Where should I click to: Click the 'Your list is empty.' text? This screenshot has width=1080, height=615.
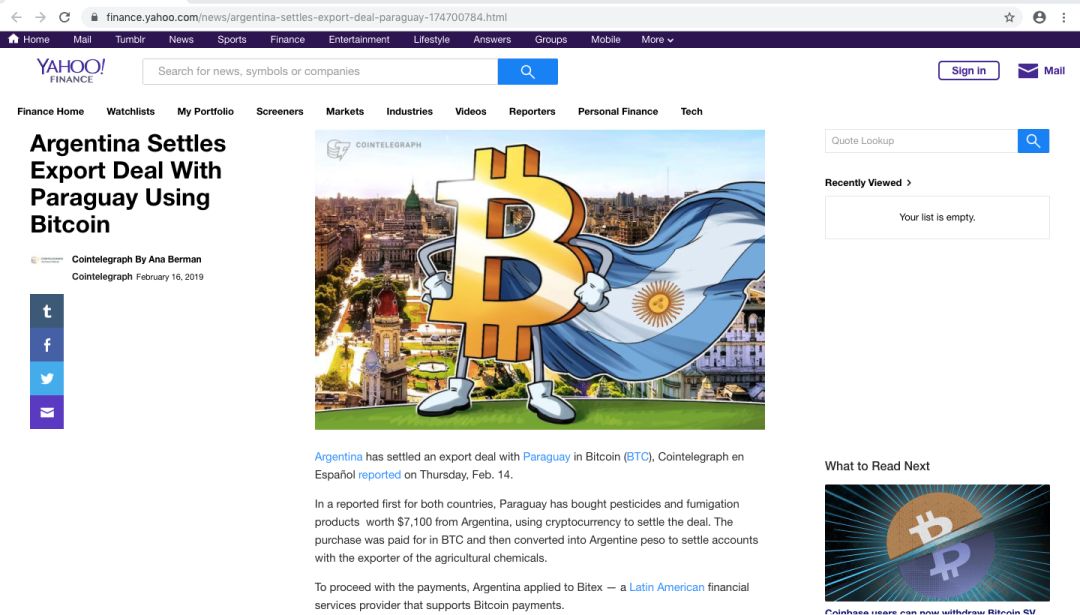[937, 217]
